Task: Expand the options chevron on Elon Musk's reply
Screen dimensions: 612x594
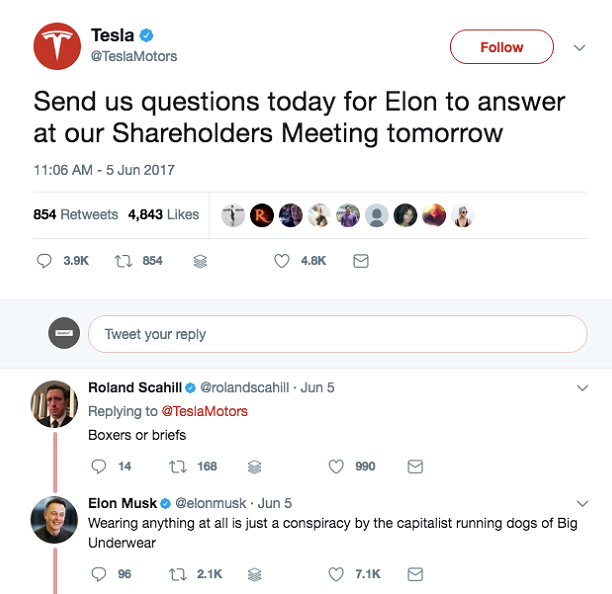Action: (583, 503)
